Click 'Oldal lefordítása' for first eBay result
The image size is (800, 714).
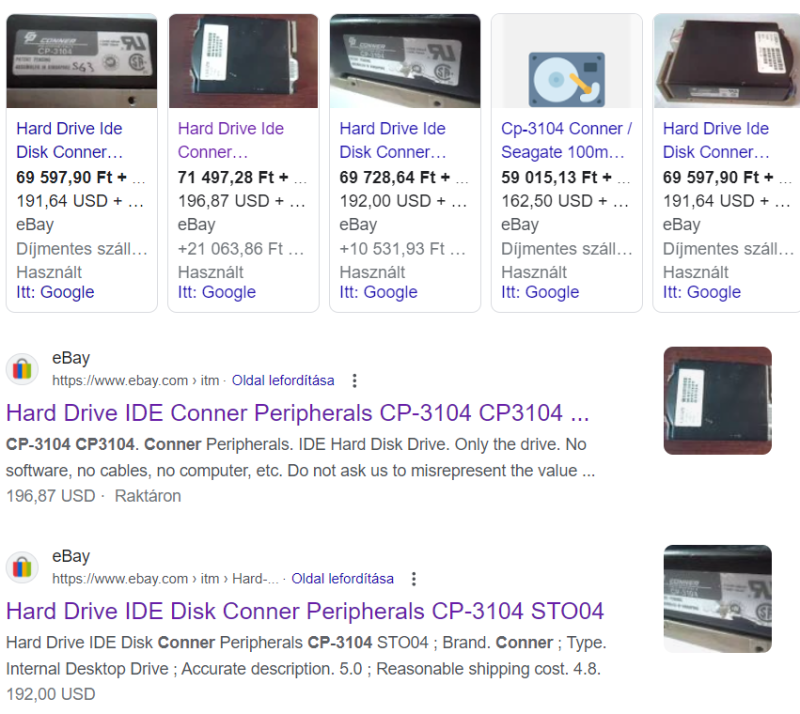[283, 380]
